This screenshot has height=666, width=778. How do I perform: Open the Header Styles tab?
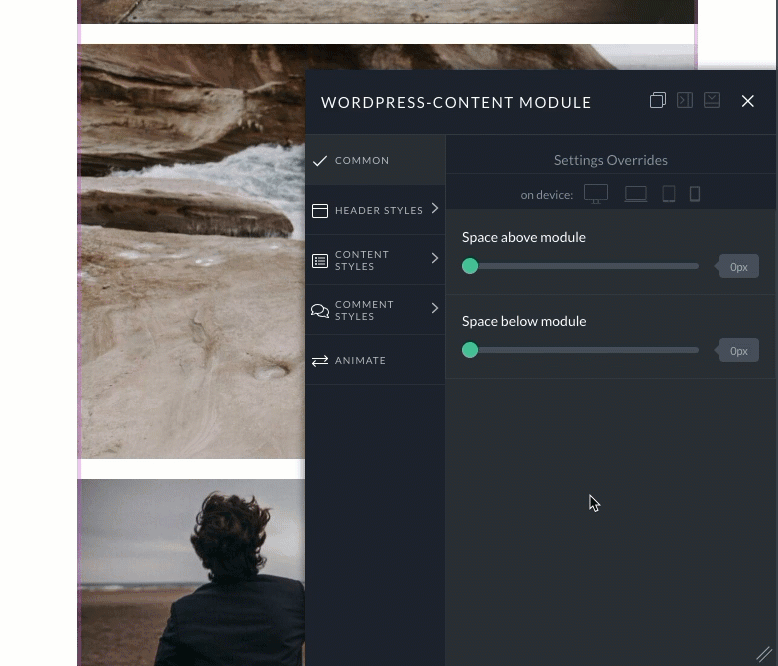point(375,210)
